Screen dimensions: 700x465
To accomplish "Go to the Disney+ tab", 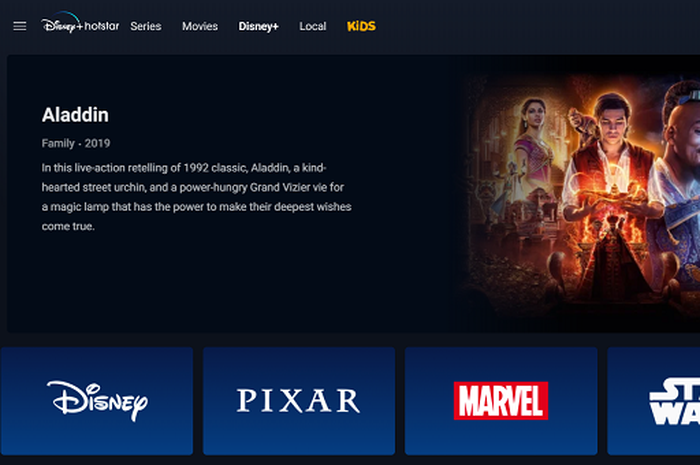I will [x=258, y=26].
